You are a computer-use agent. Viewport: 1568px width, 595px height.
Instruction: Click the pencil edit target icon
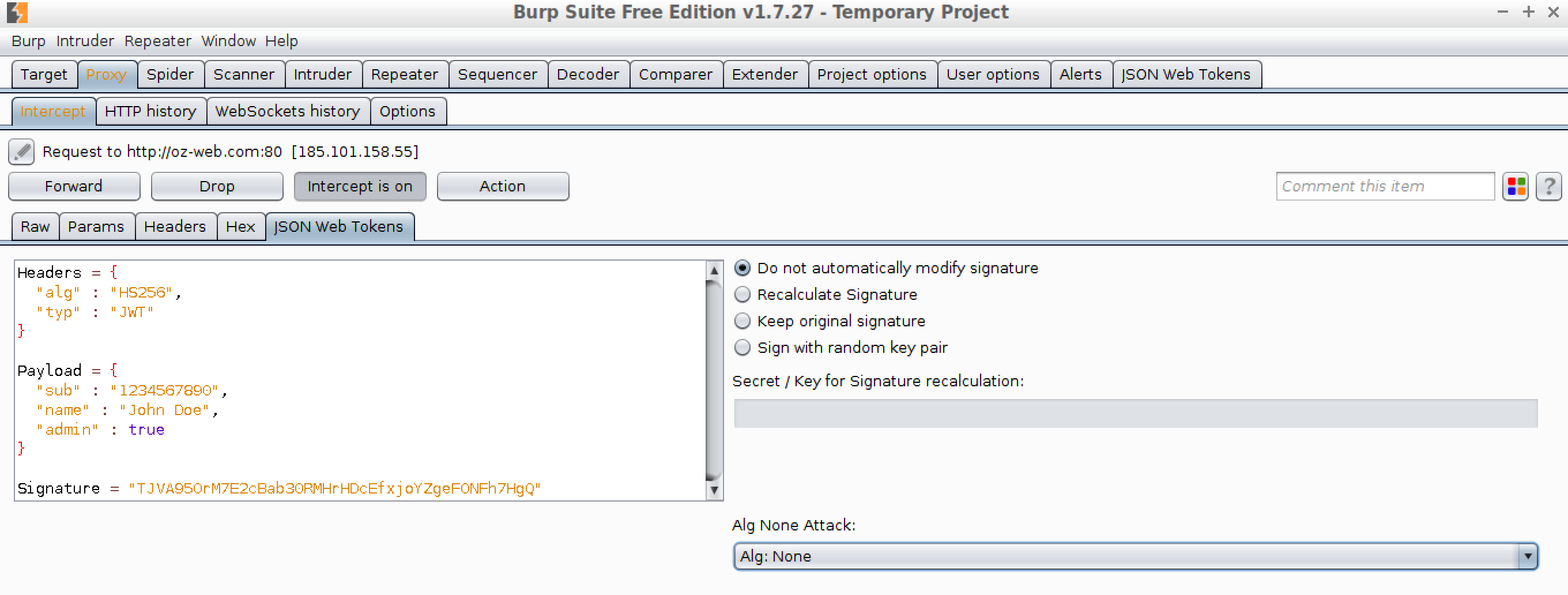pos(21,152)
